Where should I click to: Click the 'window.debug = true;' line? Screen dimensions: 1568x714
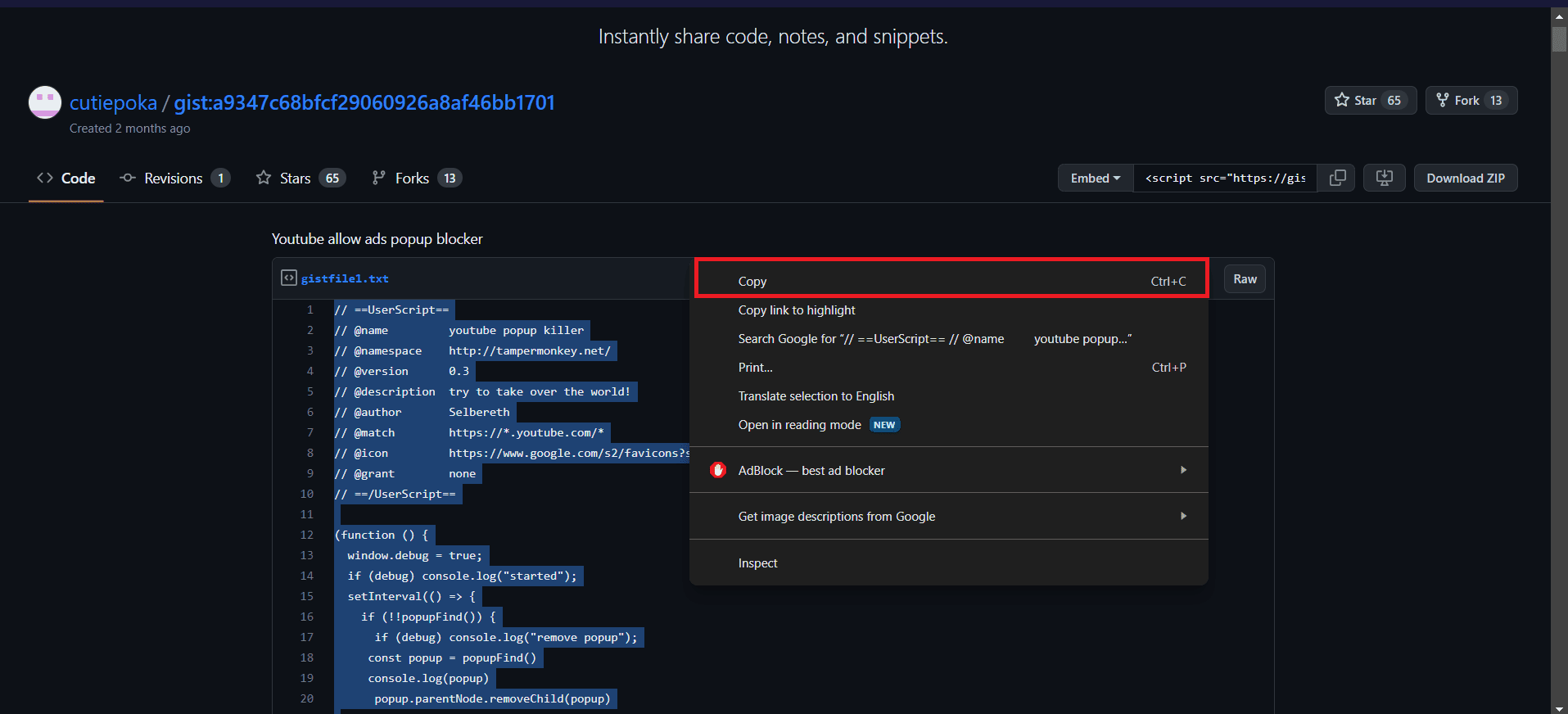coord(415,555)
